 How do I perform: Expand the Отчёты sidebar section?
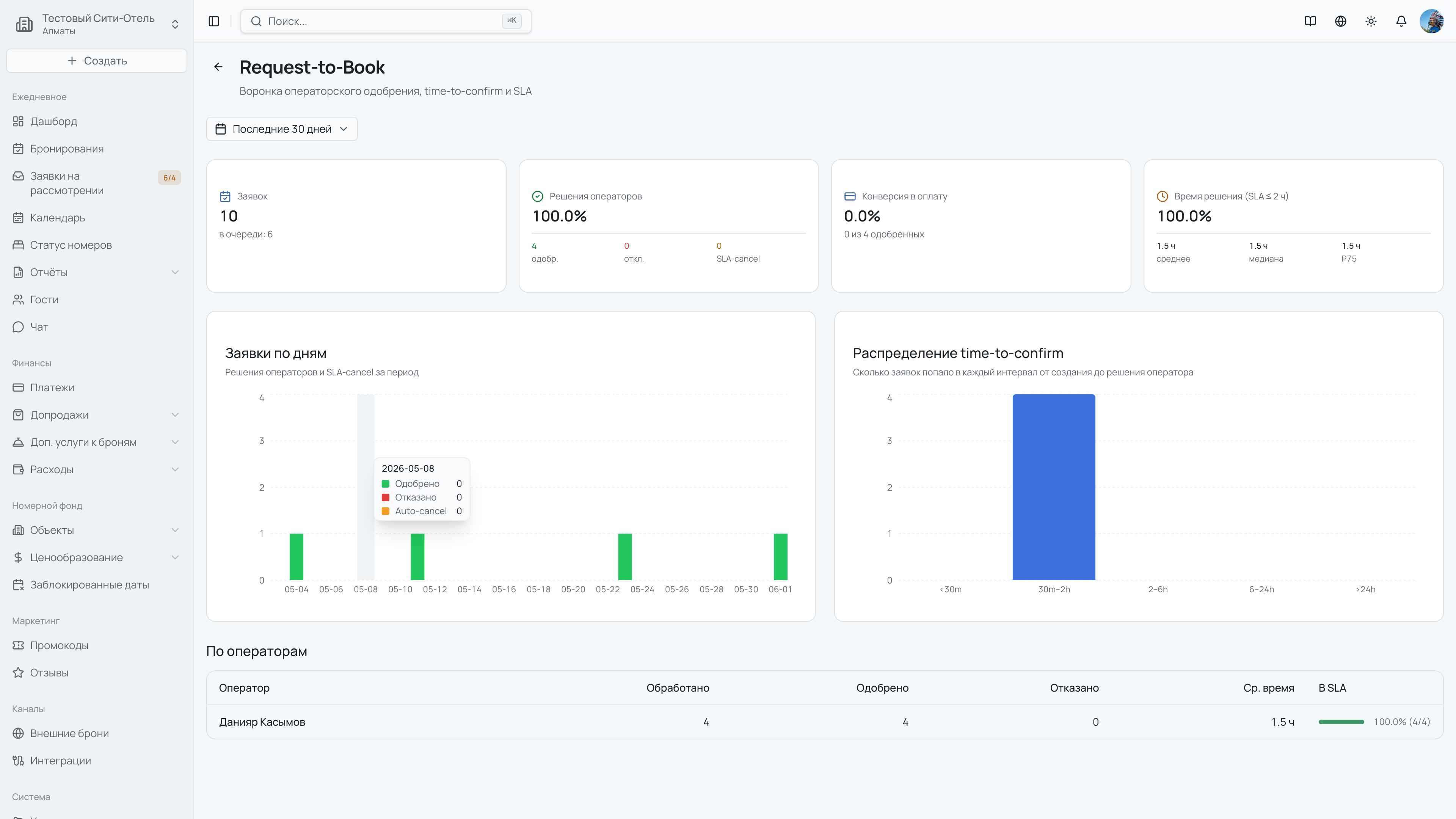(x=97, y=272)
